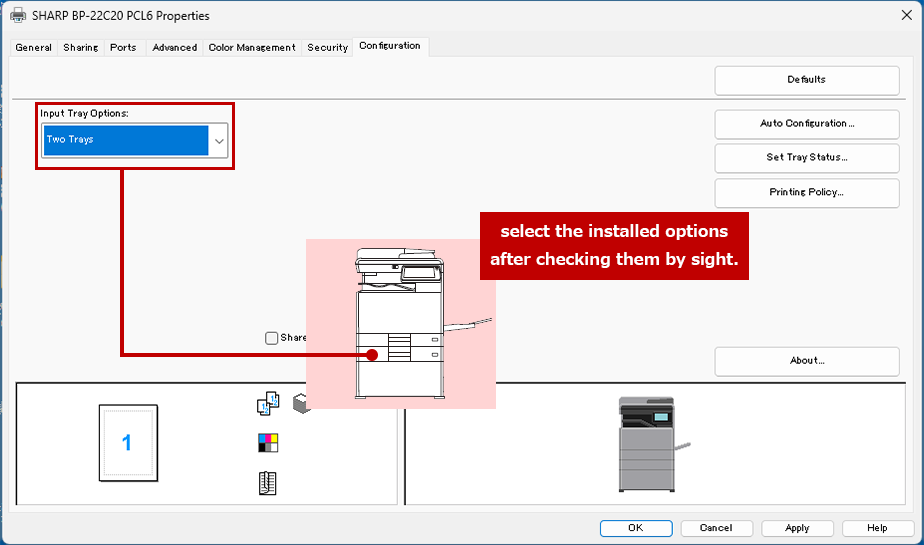Switch to the Advanced tab

174,48
